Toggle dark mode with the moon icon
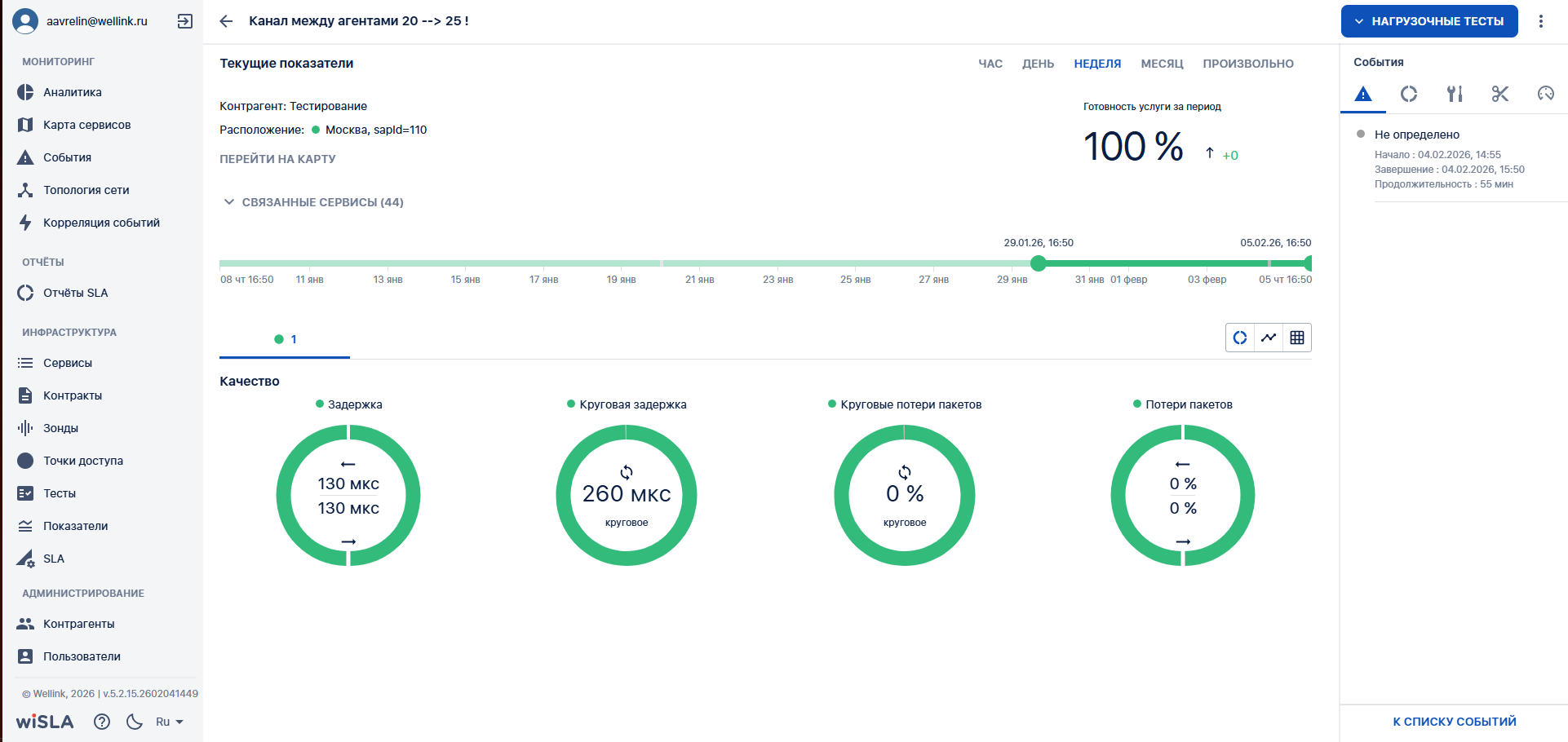Screen dimensions: 1568x742 (135, 722)
